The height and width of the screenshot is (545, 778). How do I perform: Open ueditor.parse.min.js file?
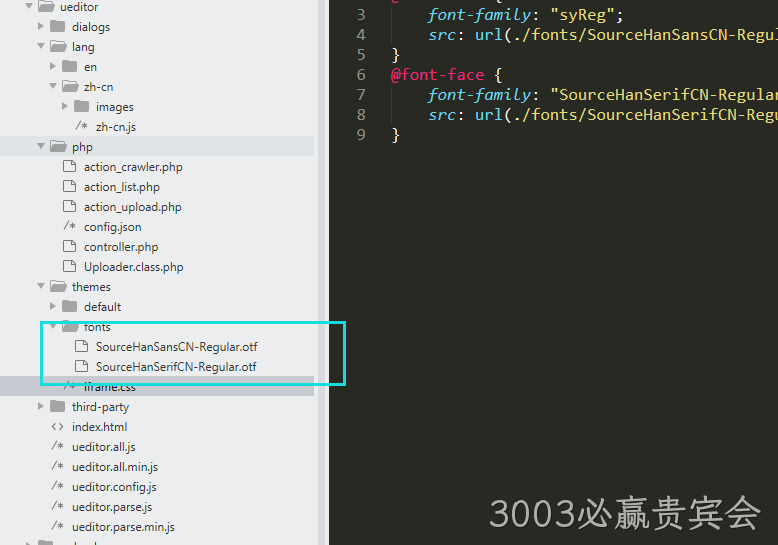point(123,527)
